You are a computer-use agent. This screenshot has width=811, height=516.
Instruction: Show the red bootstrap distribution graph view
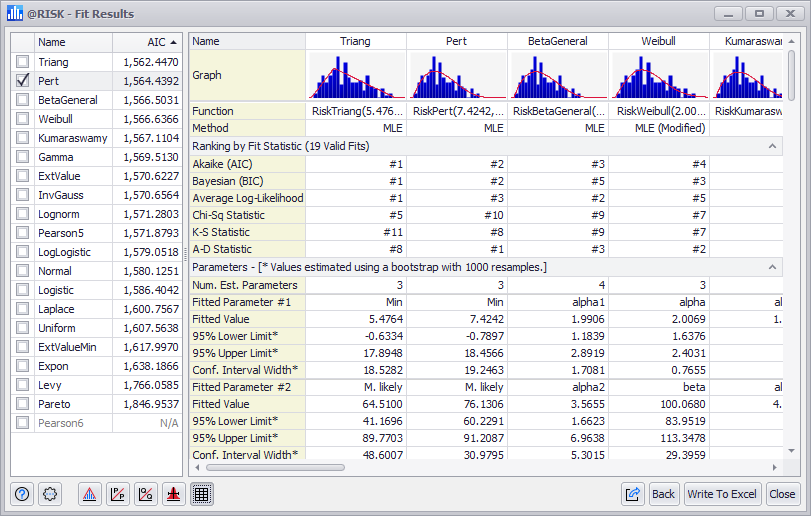click(174, 494)
